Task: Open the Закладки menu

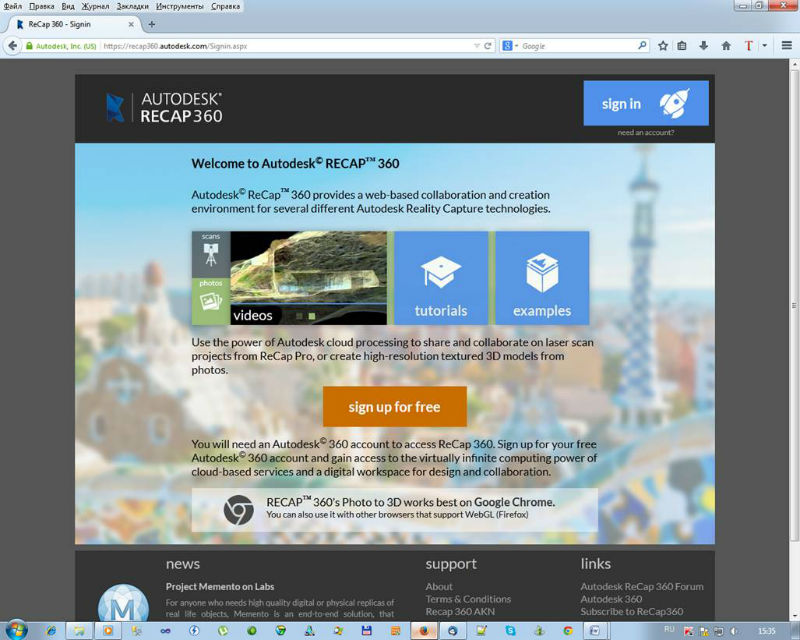Action: (132, 6)
